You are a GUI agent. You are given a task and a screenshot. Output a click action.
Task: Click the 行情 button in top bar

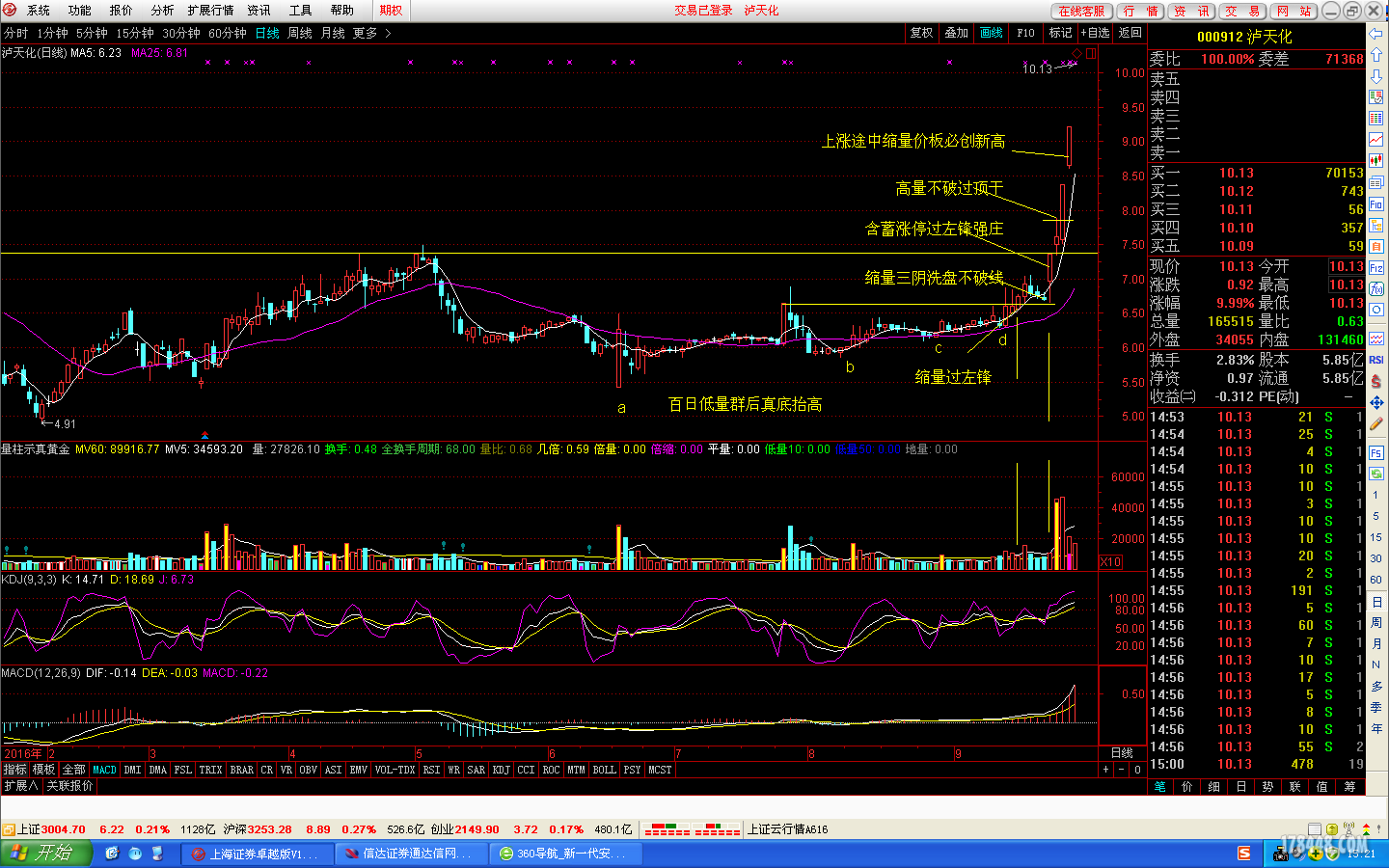(x=1140, y=12)
